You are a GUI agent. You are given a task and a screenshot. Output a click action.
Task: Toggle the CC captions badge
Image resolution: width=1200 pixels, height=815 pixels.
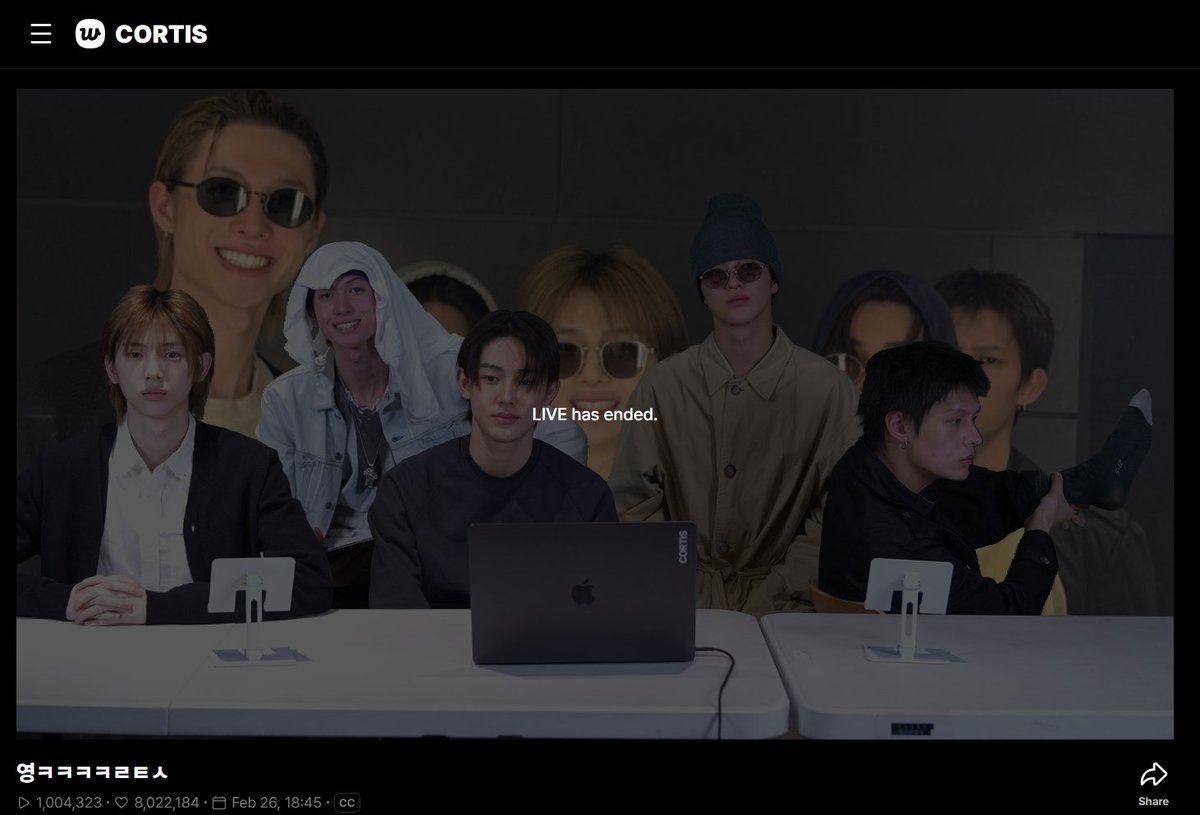346,802
